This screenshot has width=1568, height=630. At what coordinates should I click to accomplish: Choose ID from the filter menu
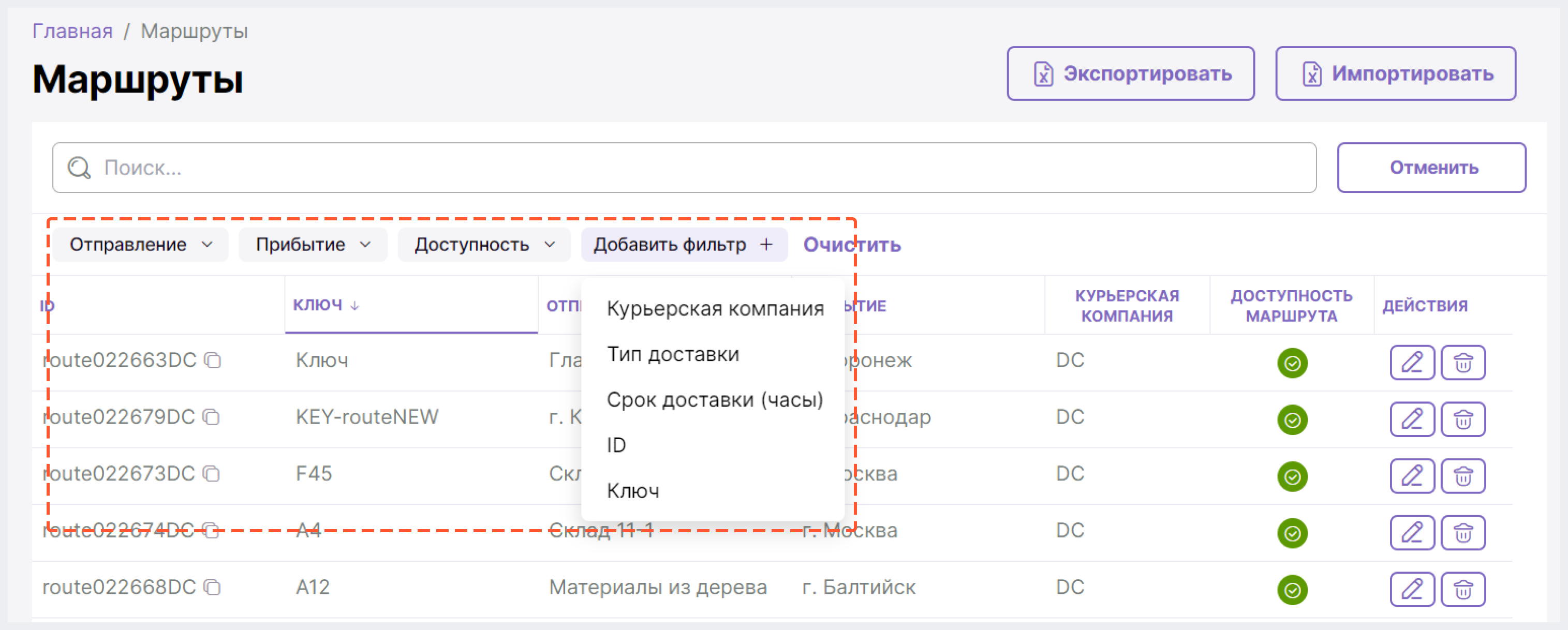616,445
